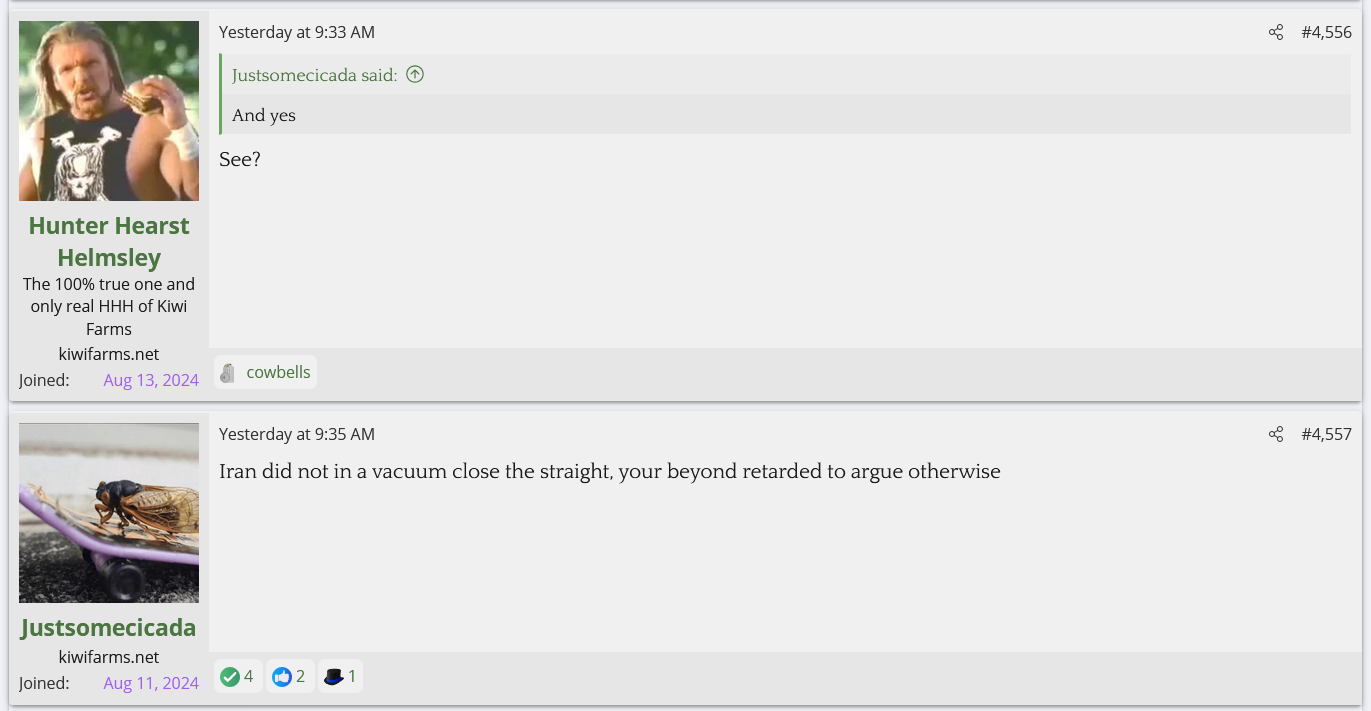Screen dimensions: 1371x711
Task: Open post number #4,557 permalink
Action: 1326,435
